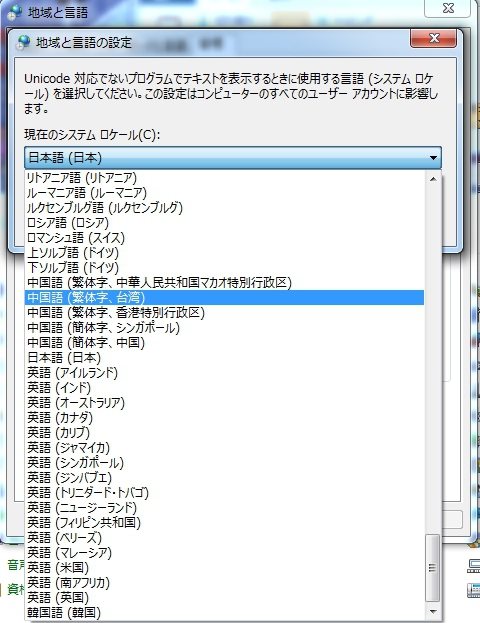The width and height of the screenshot is (480, 623).
Task: Choose ルクセンブルグ語 (ルクセンブルグ)
Action: tap(224, 208)
